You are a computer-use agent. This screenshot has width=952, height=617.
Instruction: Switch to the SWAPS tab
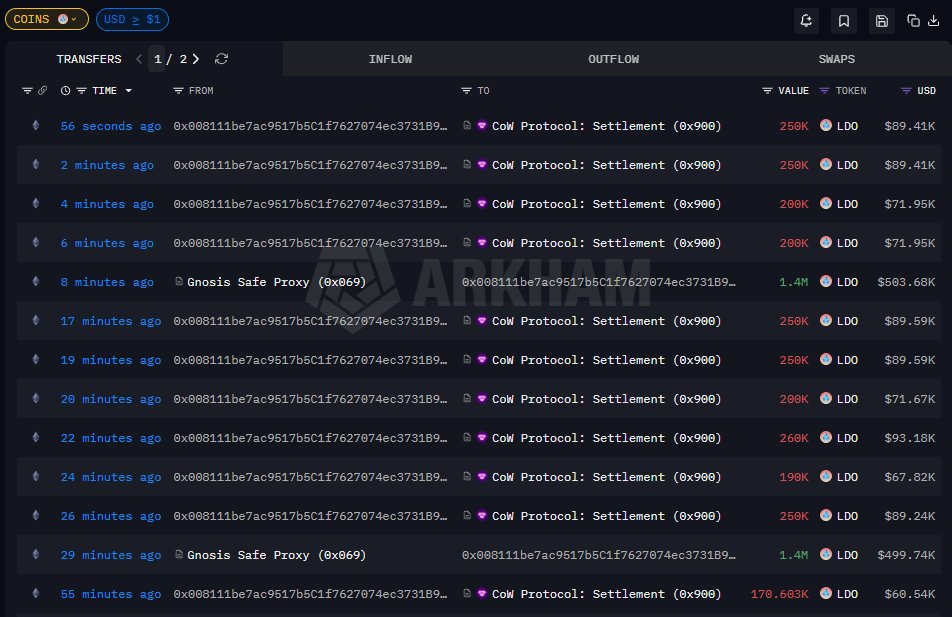point(836,59)
